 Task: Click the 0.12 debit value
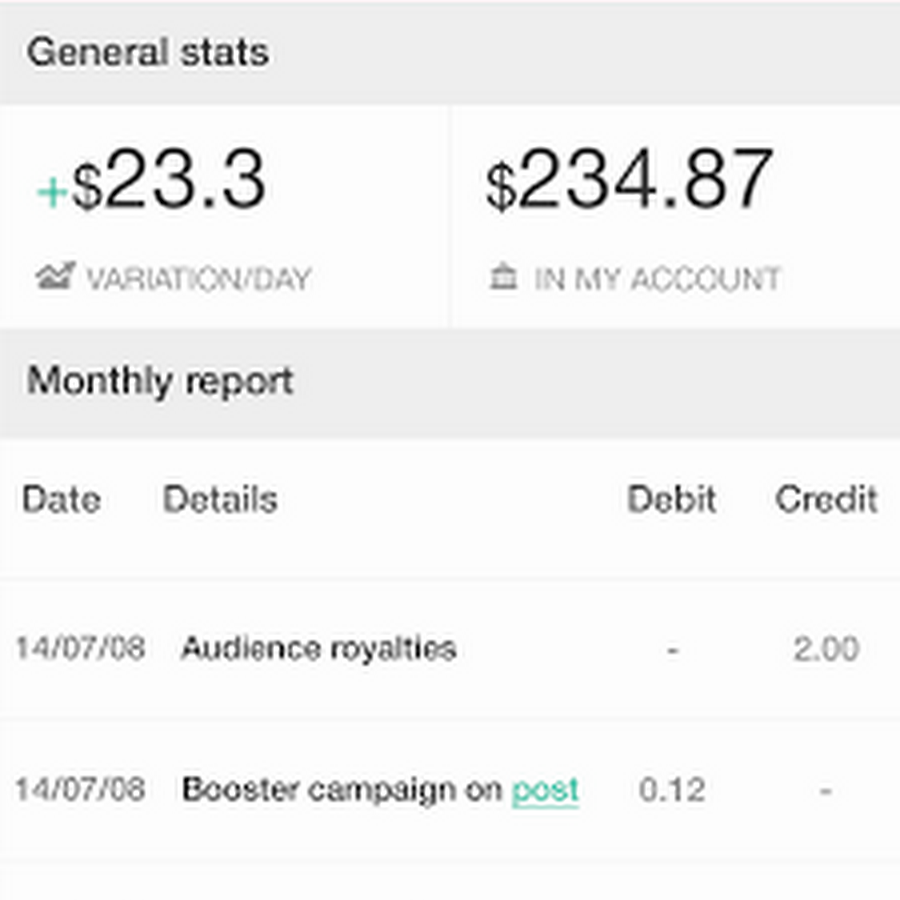(x=671, y=790)
